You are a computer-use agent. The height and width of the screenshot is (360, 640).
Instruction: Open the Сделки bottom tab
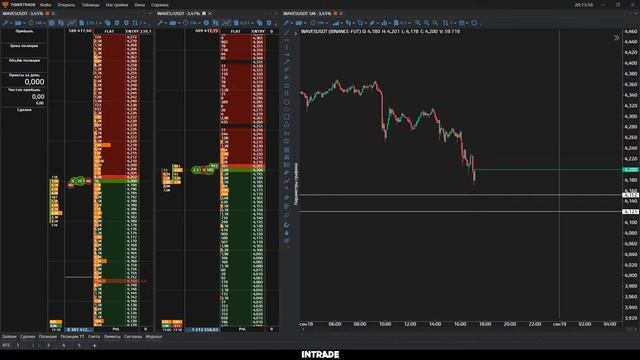tap(28, 337)
